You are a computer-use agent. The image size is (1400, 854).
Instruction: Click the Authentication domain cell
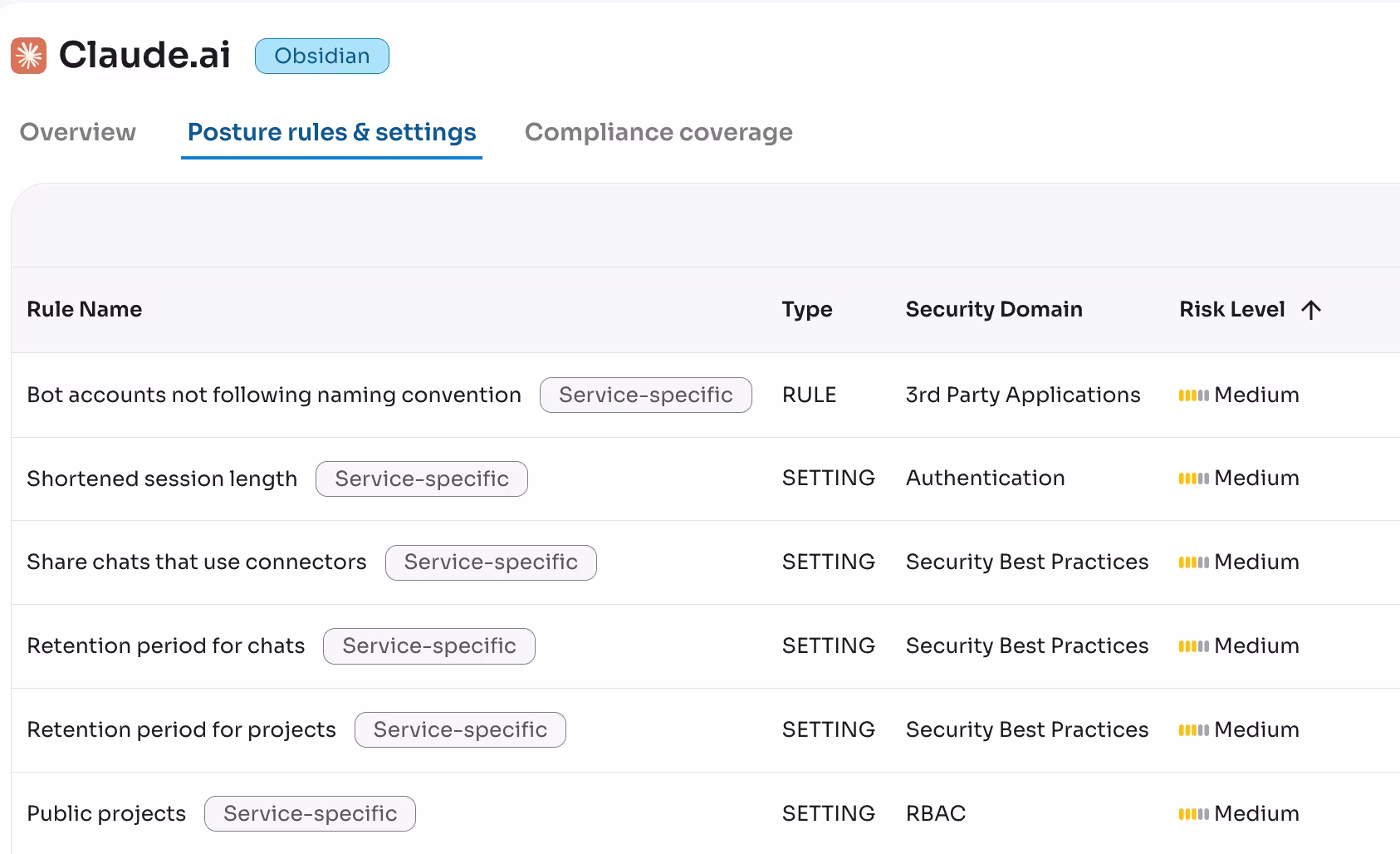(986, 478)
